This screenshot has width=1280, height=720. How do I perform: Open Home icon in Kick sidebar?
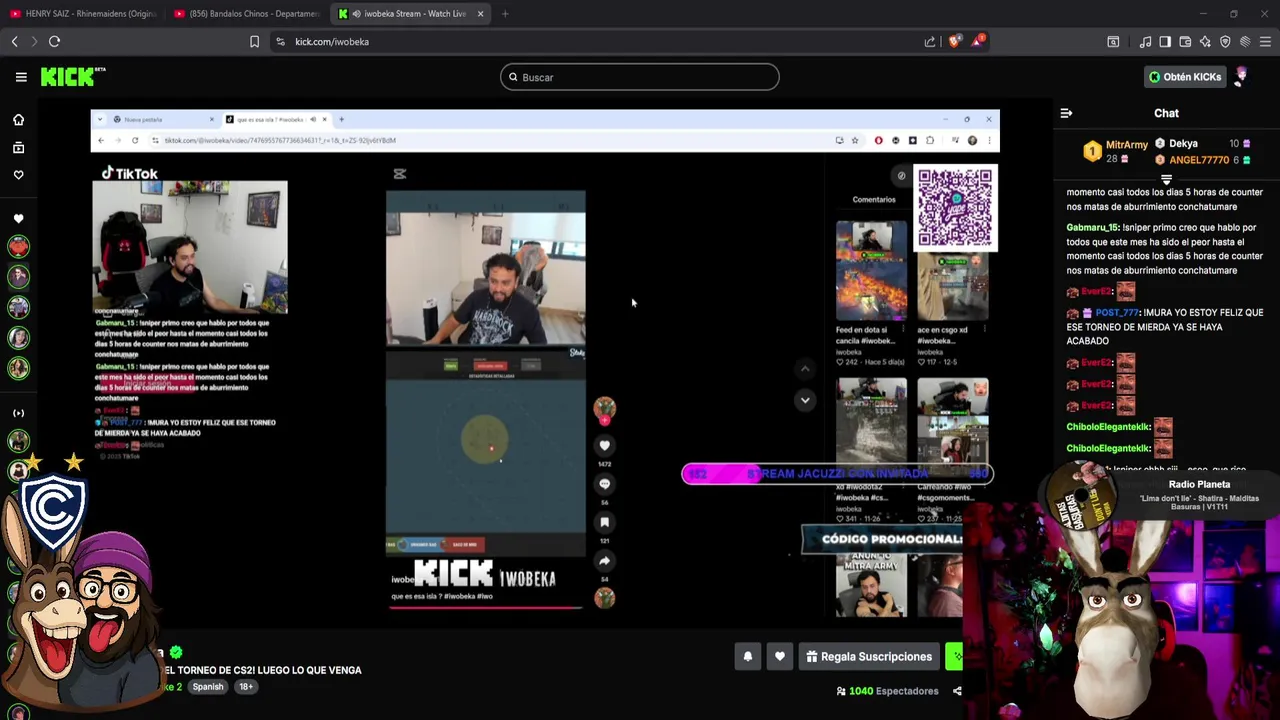coord(18,120)
